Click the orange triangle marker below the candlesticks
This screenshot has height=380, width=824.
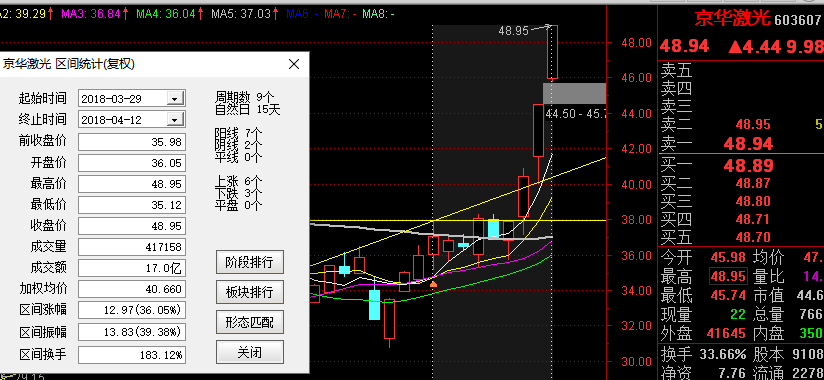tap(434, 284)
